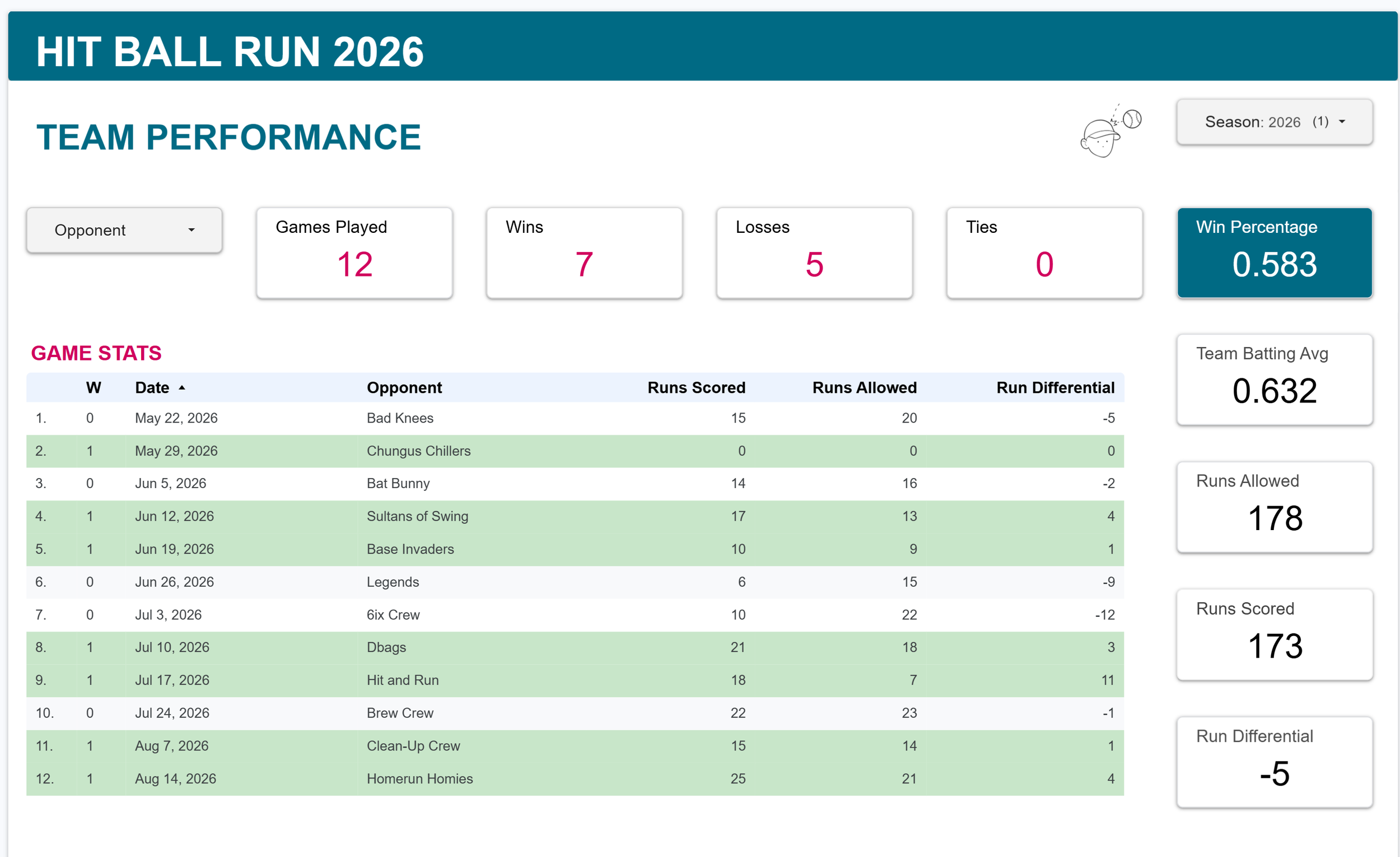Screen dimensions: 1400x857
Task: Click the baseball player cartoon icon
Action: [1111, 131]
